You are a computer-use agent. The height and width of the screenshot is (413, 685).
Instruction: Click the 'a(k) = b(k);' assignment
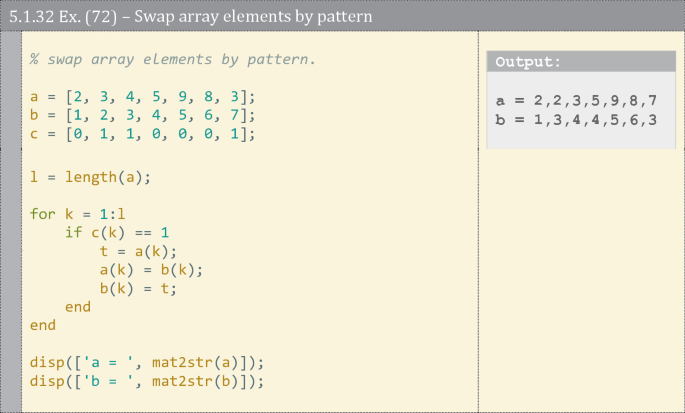[151, 270]
